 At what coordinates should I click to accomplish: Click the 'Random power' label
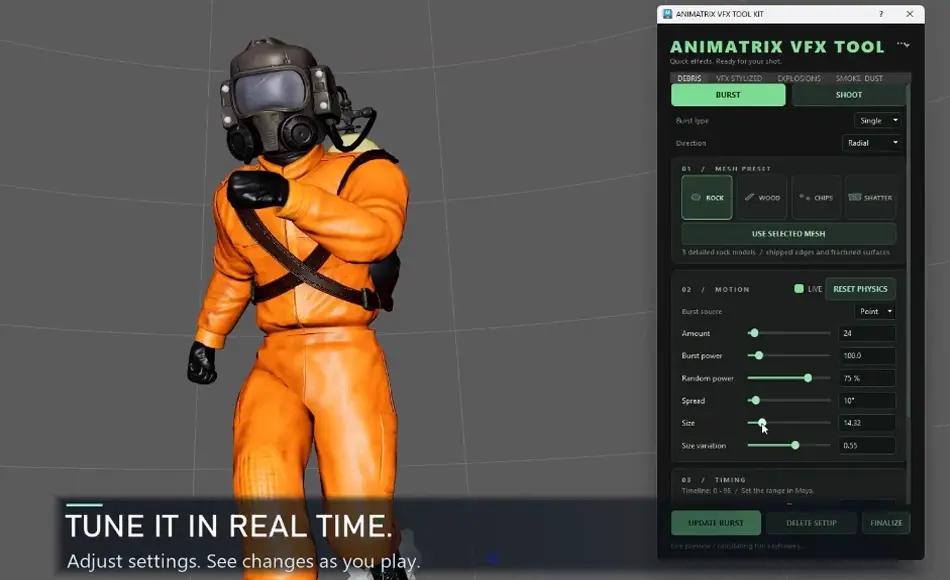point(707,378)
